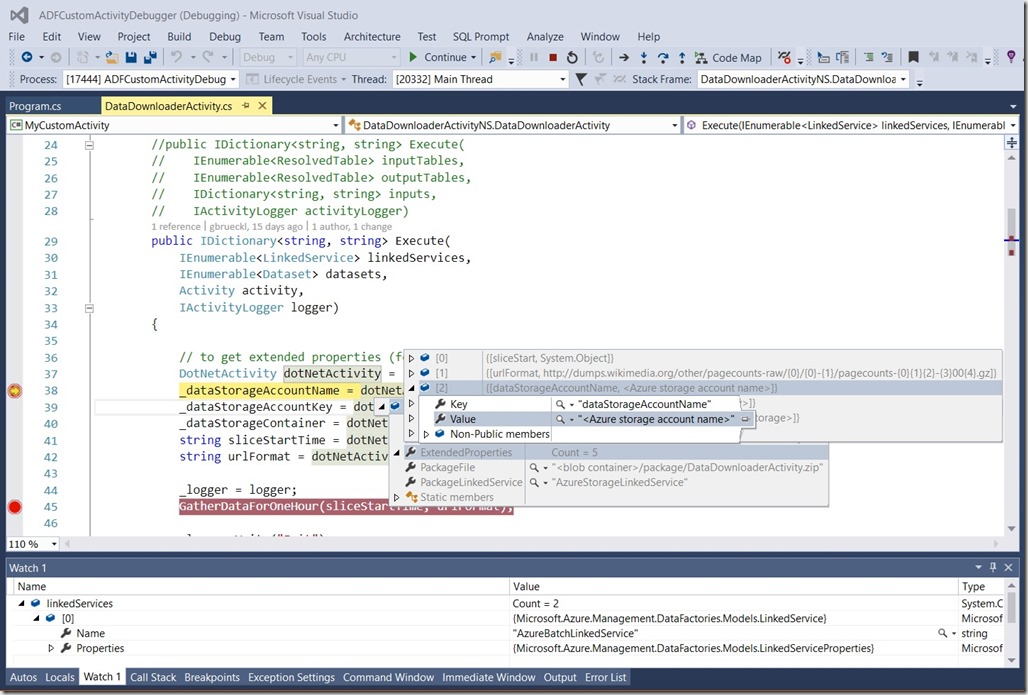Click the Comment Out Lines icon
This screenshot has height=695, width=1028.
[869, 58]
